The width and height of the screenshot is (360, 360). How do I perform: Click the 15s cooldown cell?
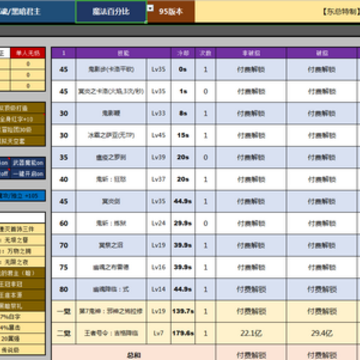click(183, 136)
